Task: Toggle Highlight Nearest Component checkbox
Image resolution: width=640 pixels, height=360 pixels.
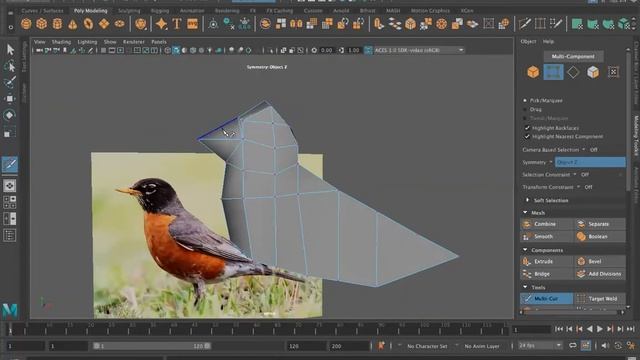Action: click(527, 137)
